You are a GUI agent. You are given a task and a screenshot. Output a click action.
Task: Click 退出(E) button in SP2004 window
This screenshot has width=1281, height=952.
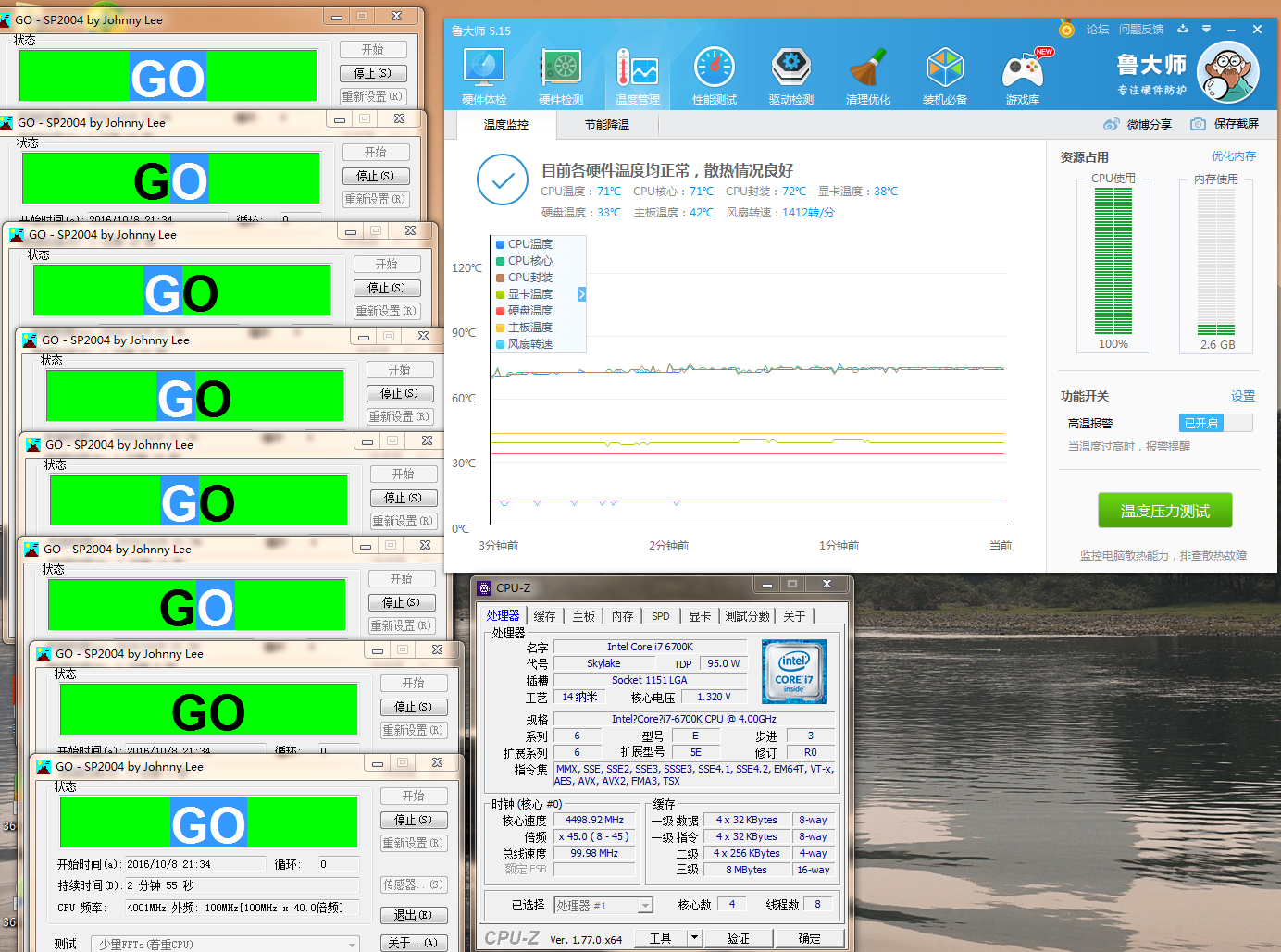click(x=414, y=915)
